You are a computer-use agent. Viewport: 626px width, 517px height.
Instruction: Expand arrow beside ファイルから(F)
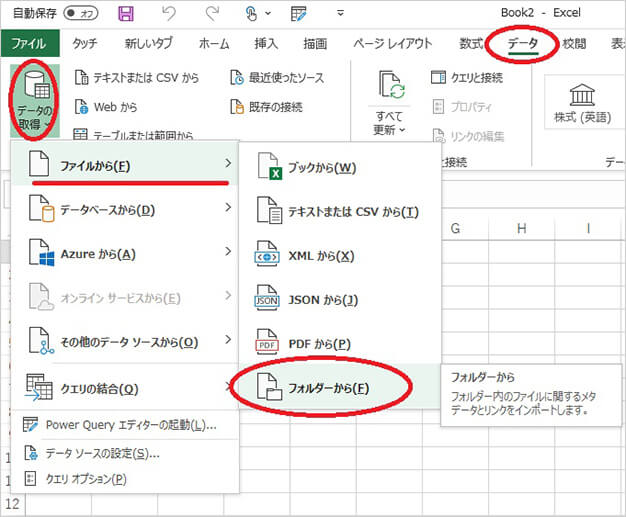pos(228,163)
